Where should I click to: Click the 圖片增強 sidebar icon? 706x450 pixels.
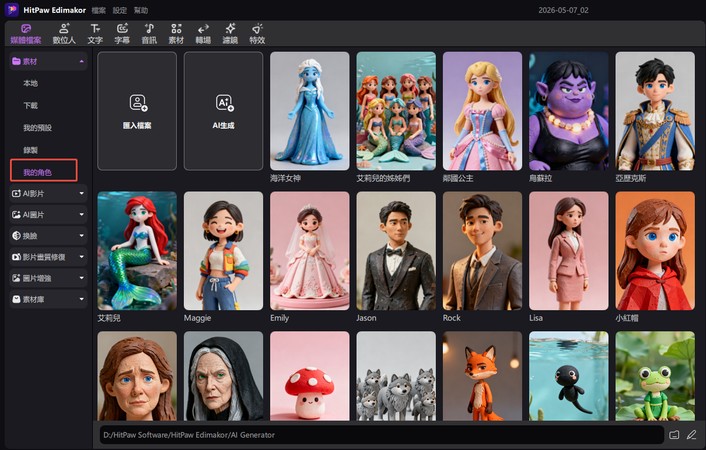pos(16,278)
